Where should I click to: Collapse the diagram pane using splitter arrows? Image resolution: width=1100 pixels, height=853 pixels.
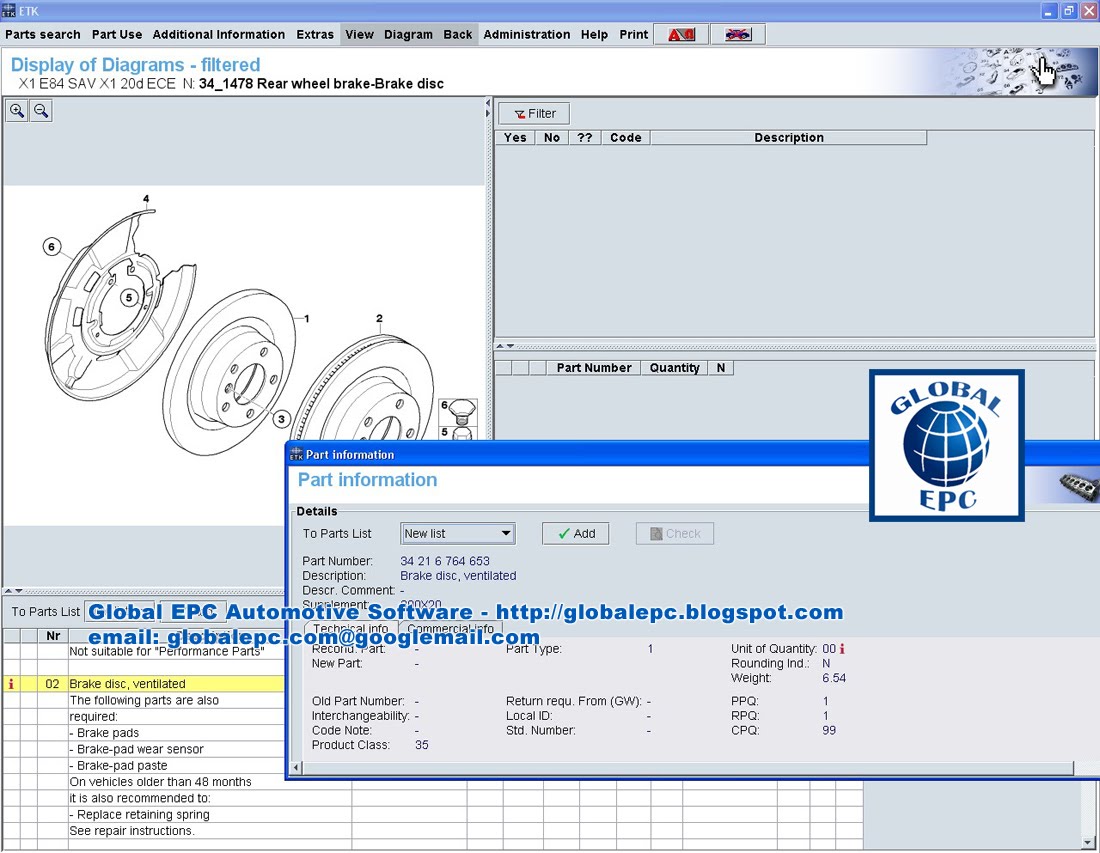[488, 108]
